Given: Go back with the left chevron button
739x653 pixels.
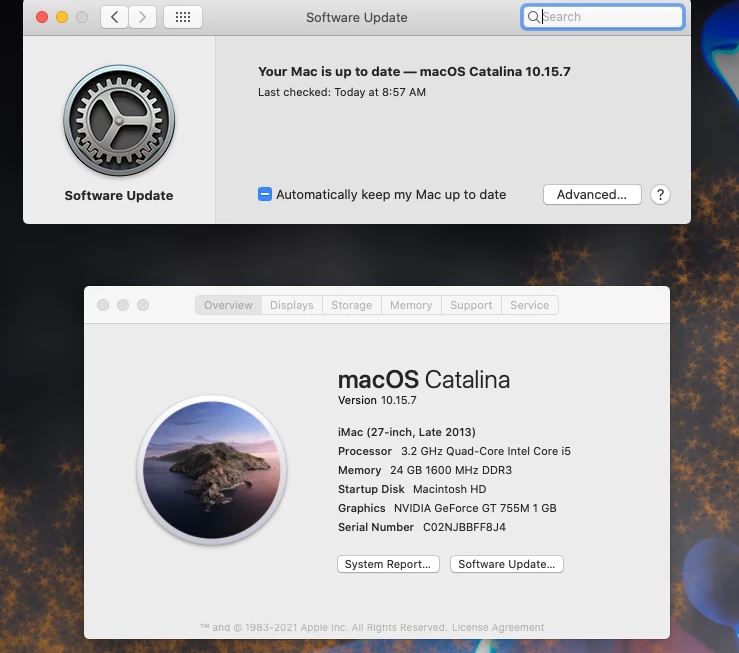Looking at the screenshot, I should (114, 17).
